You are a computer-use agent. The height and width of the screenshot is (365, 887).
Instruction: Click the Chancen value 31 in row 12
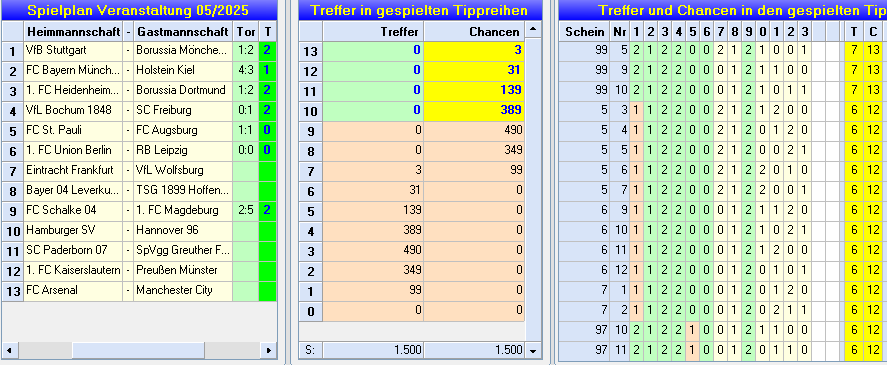(475, 71)
